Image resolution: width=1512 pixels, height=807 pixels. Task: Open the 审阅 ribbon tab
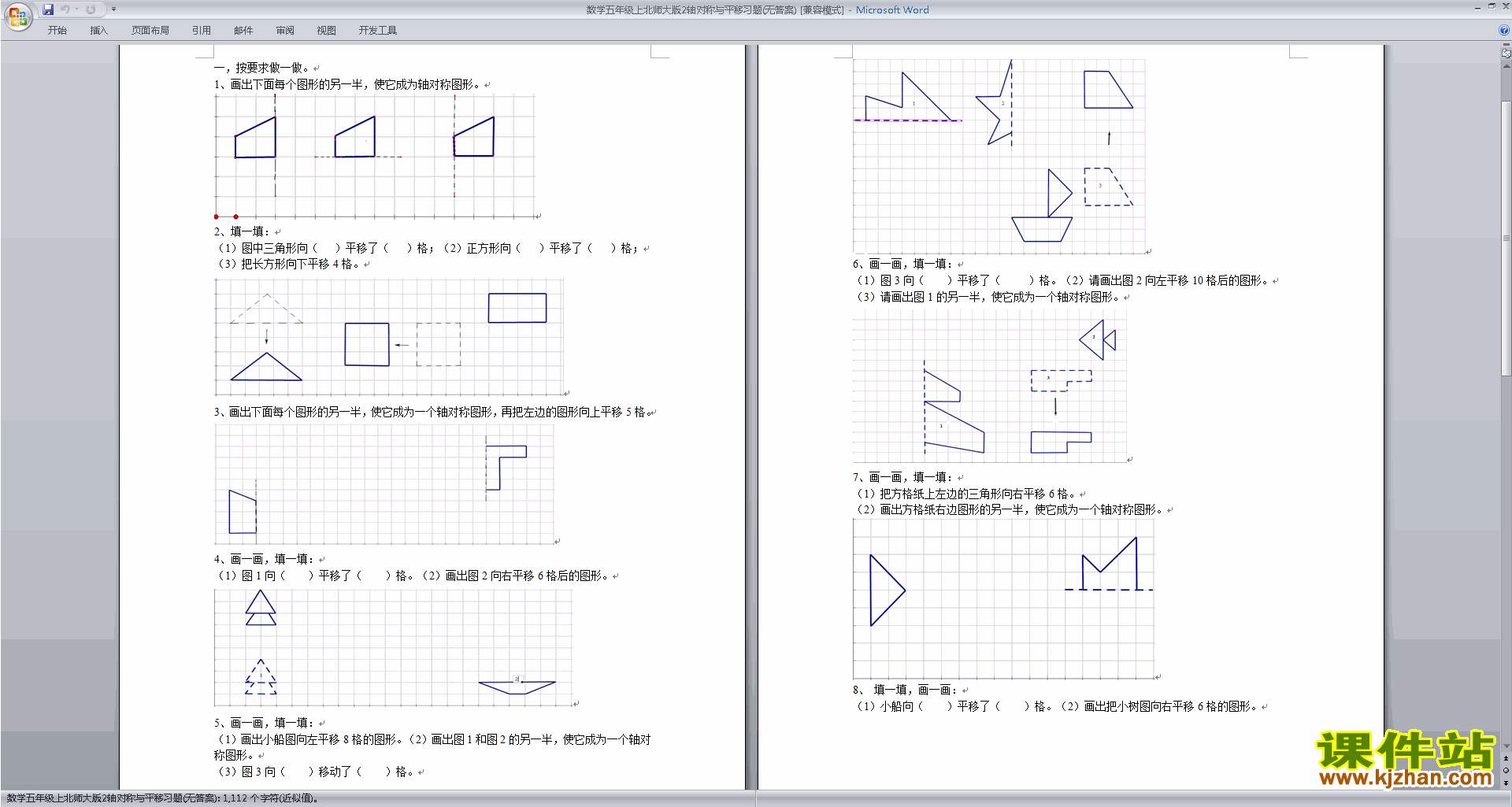(285, 31)
